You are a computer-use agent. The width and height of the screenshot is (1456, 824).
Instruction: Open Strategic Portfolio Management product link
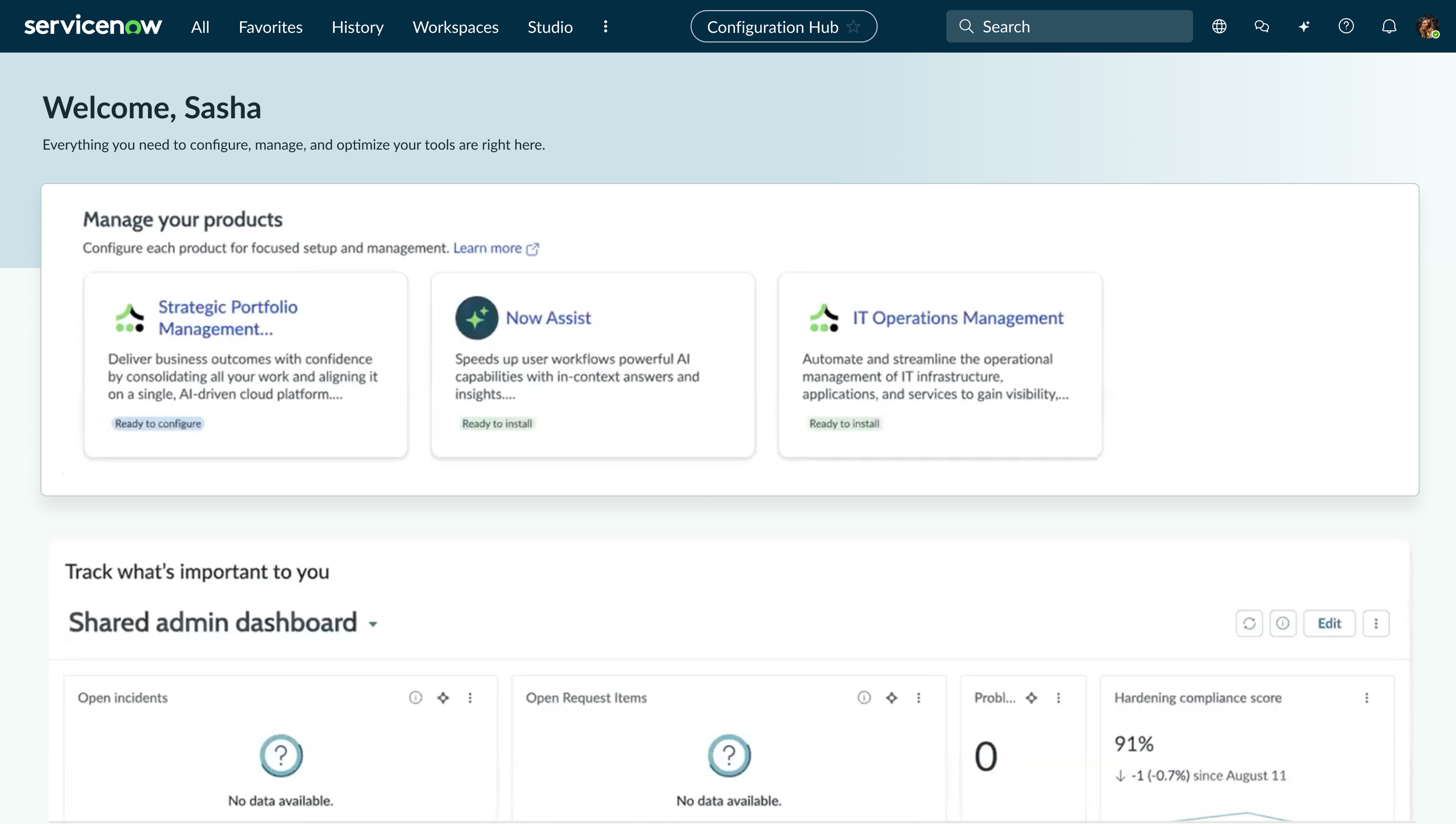point(228,317)
